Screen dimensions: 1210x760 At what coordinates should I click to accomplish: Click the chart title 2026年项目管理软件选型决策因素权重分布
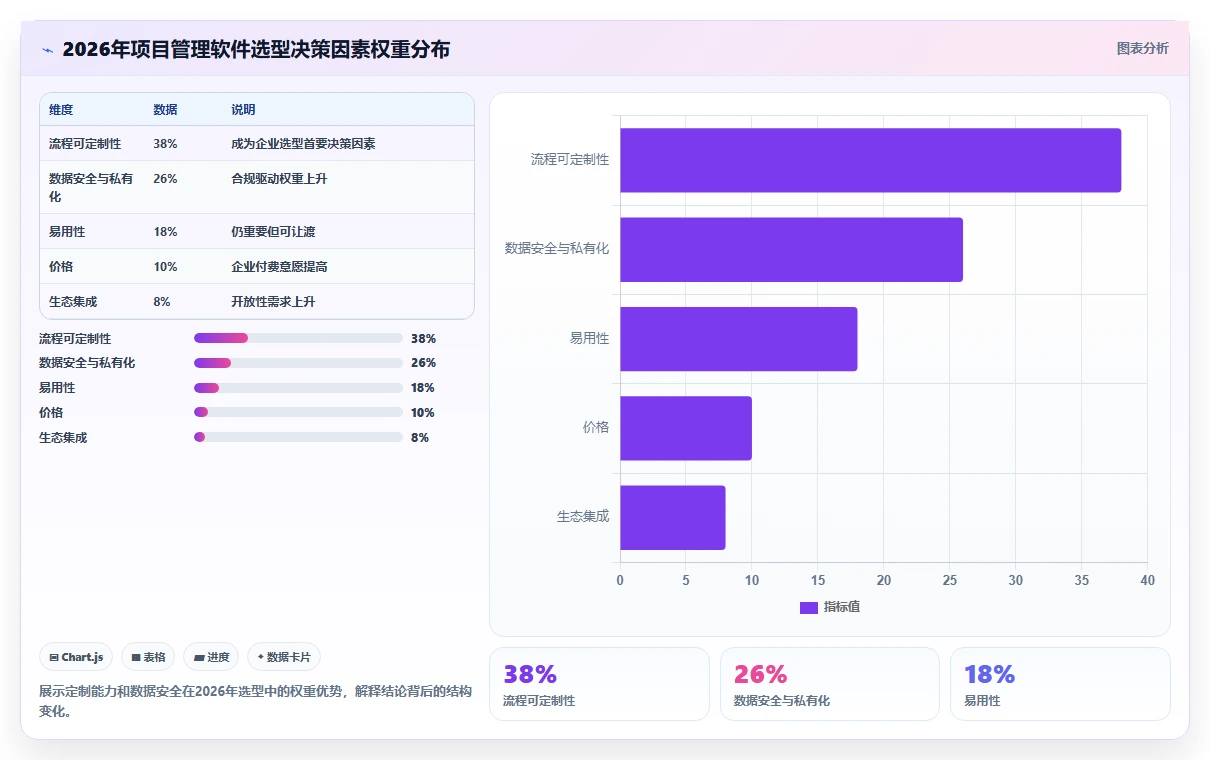click(x=256, y=49)
